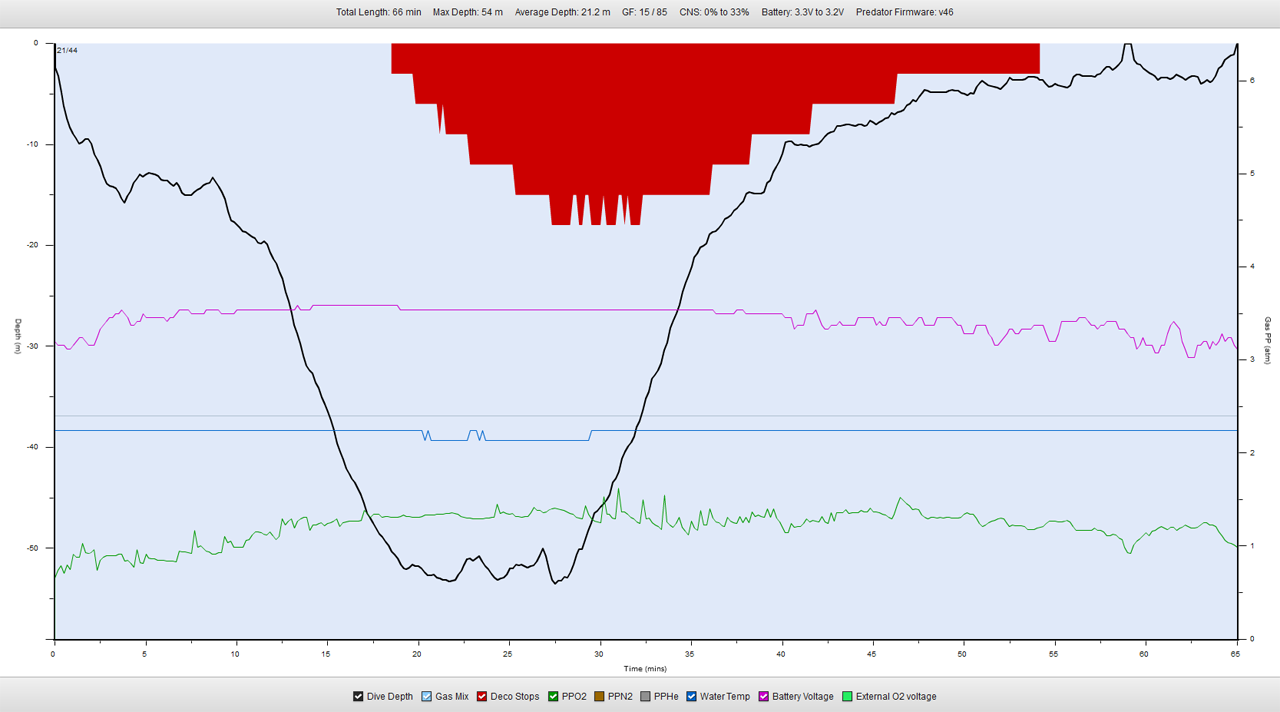
Task: Show the External O2 voltage series
Action: click(847, 697)
